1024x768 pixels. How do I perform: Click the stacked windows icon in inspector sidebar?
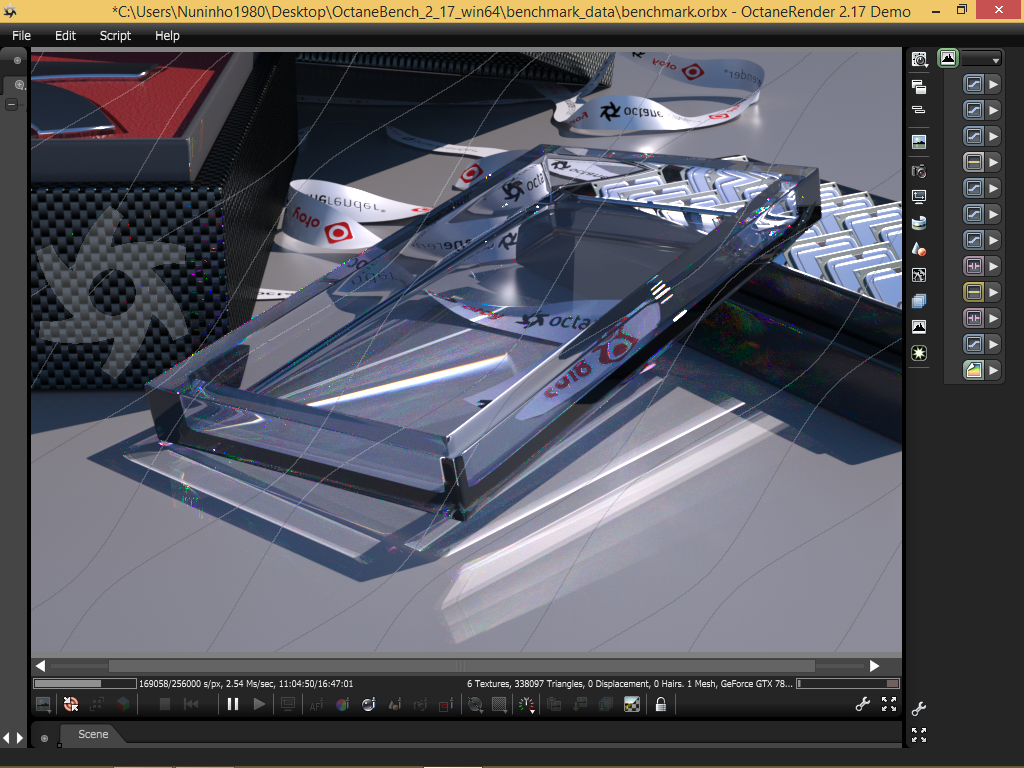point(919,86)
